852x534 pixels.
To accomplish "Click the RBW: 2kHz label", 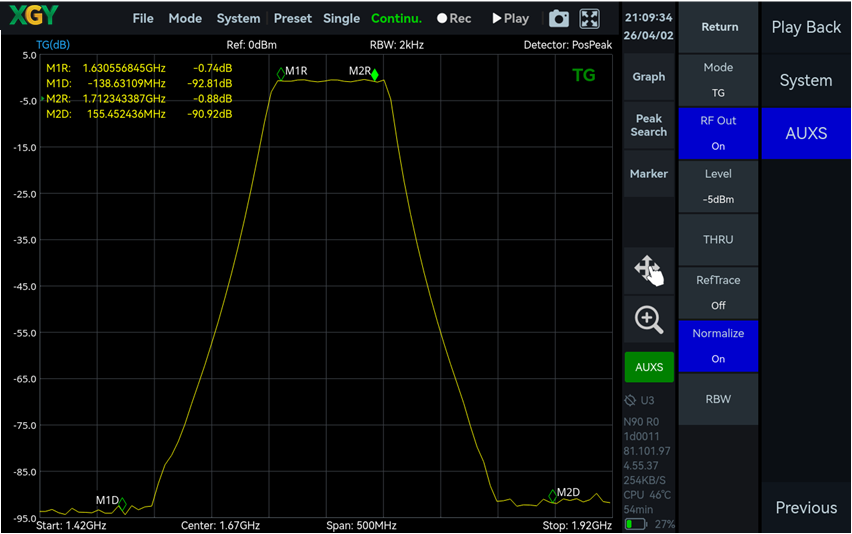I will point(397,45).
